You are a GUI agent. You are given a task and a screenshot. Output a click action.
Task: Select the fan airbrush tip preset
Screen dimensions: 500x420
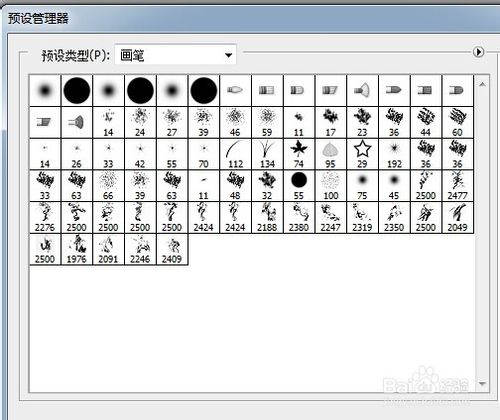362,90
